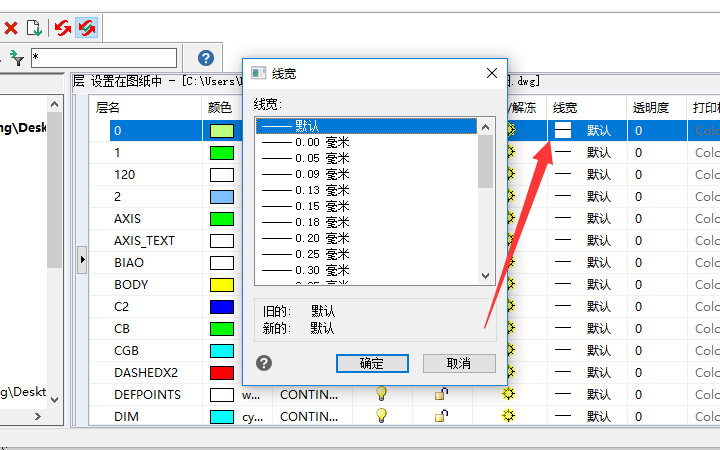720x450 pixels.
Task: Click CONTIN... linetype of DIM layer
Action: tap(309, 416)
